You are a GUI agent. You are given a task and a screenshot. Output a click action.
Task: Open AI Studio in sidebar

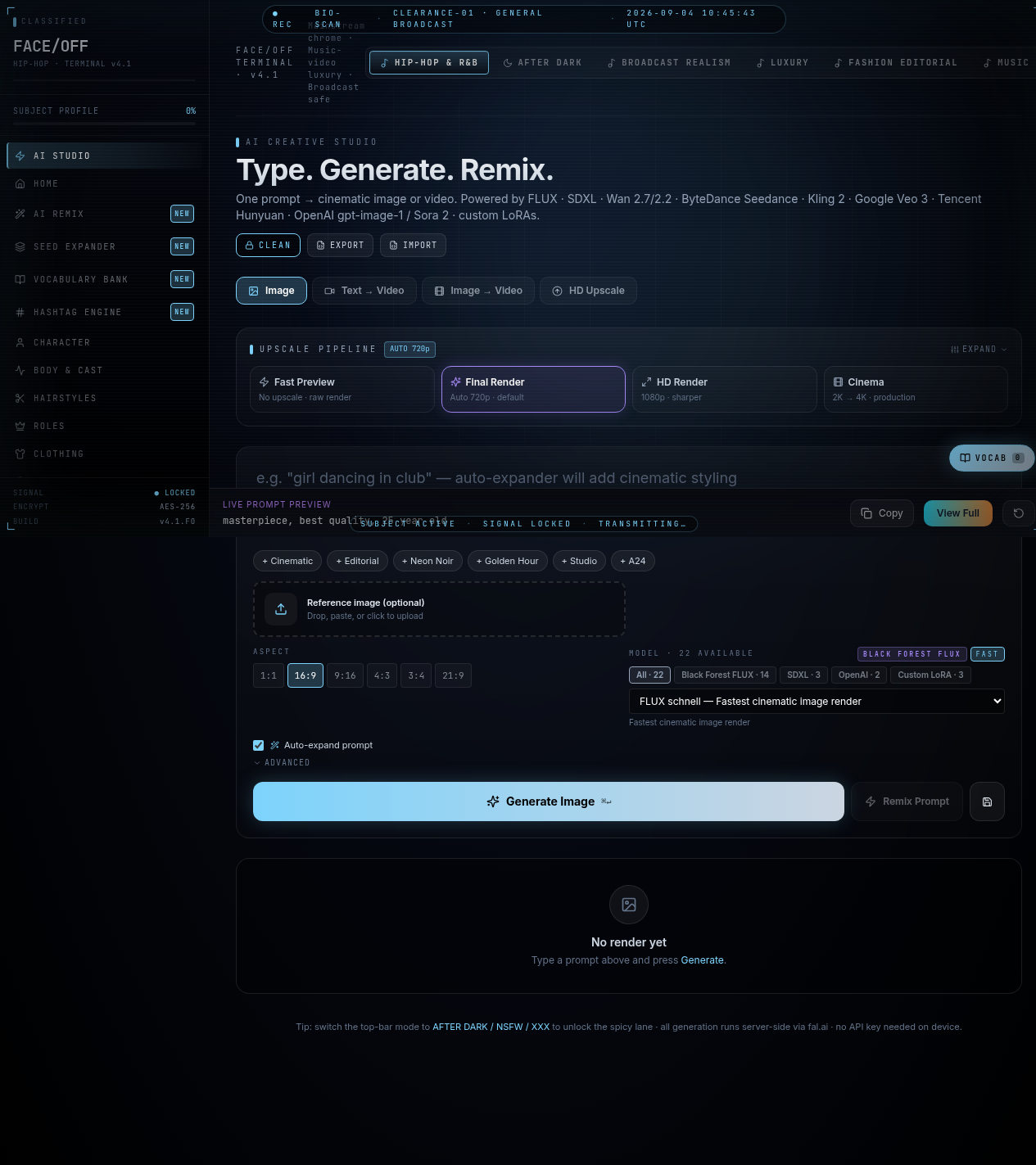[106, 156]
